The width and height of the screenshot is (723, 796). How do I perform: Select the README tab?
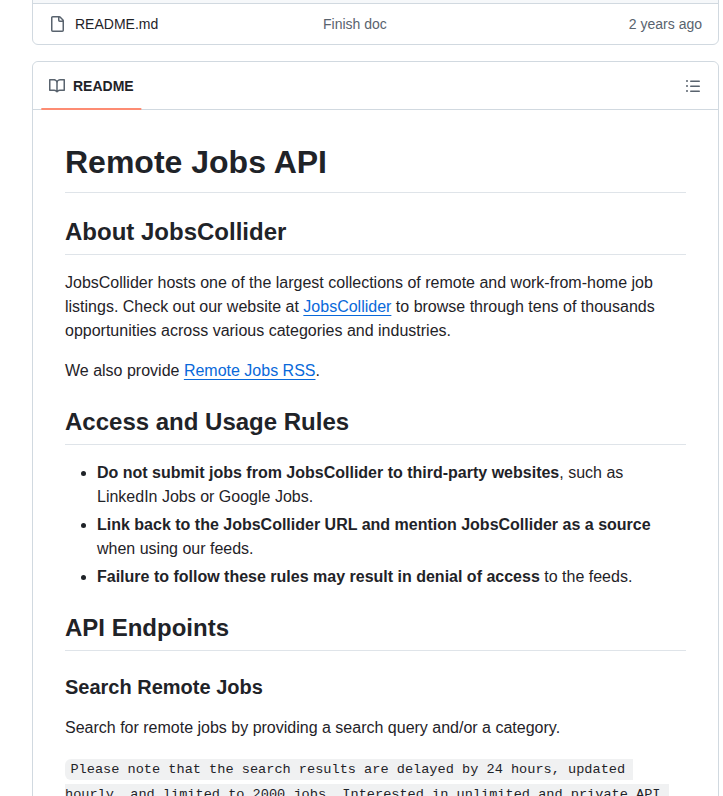click(x=91, y=86)
